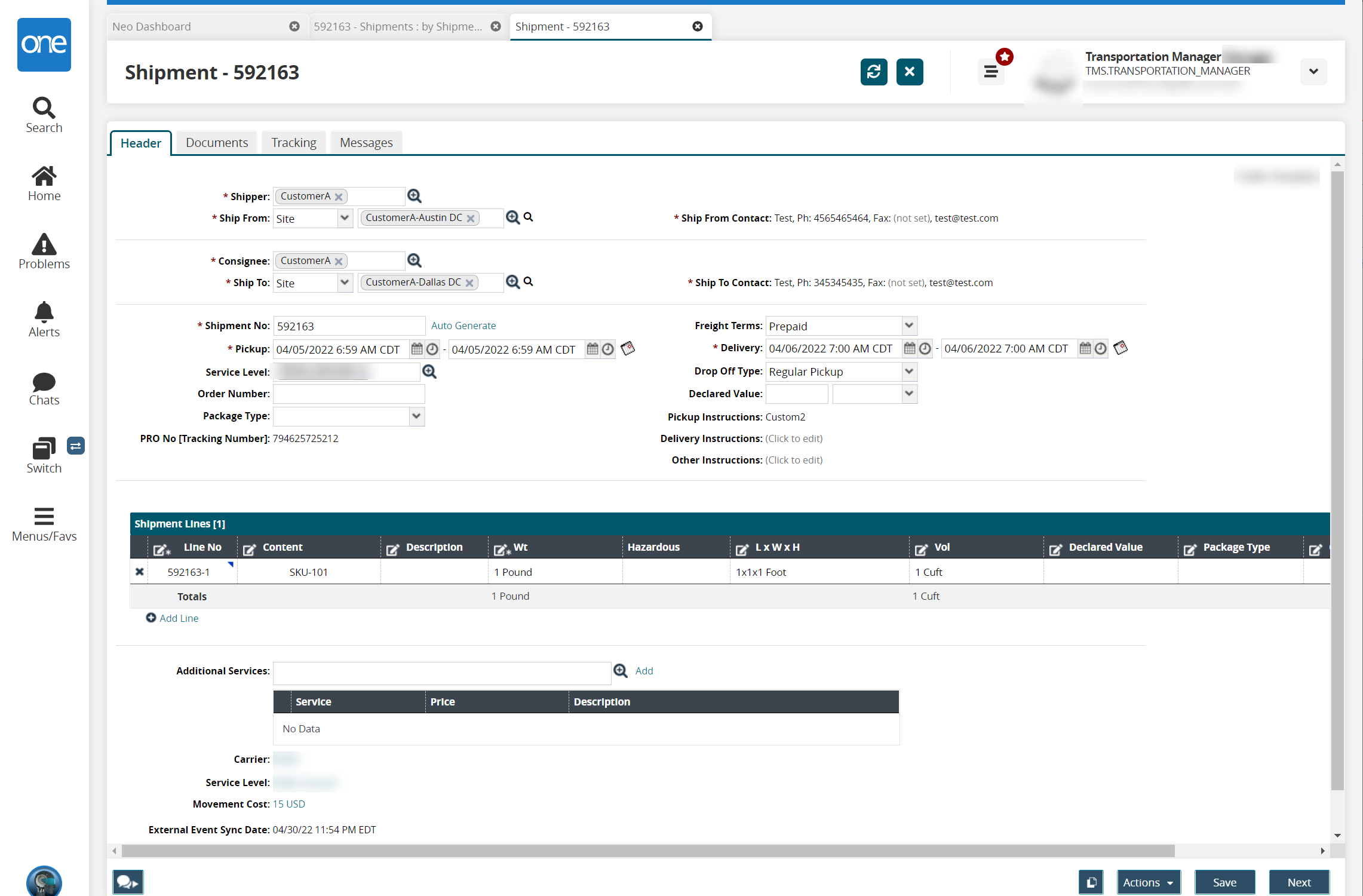Click Add Line to shipment lines

click(x=172, y=617)
